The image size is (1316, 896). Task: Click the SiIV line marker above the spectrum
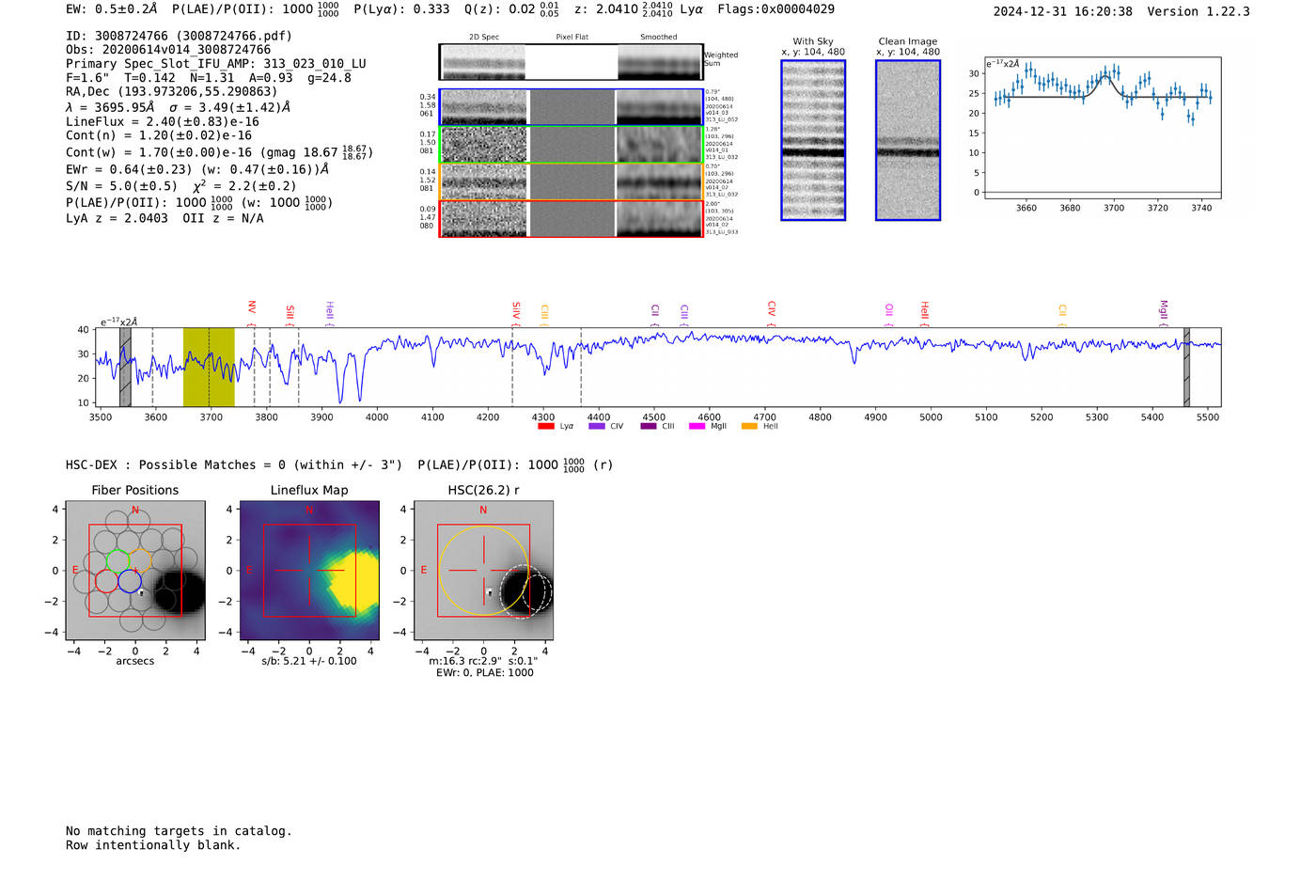(x=516, y=313)
